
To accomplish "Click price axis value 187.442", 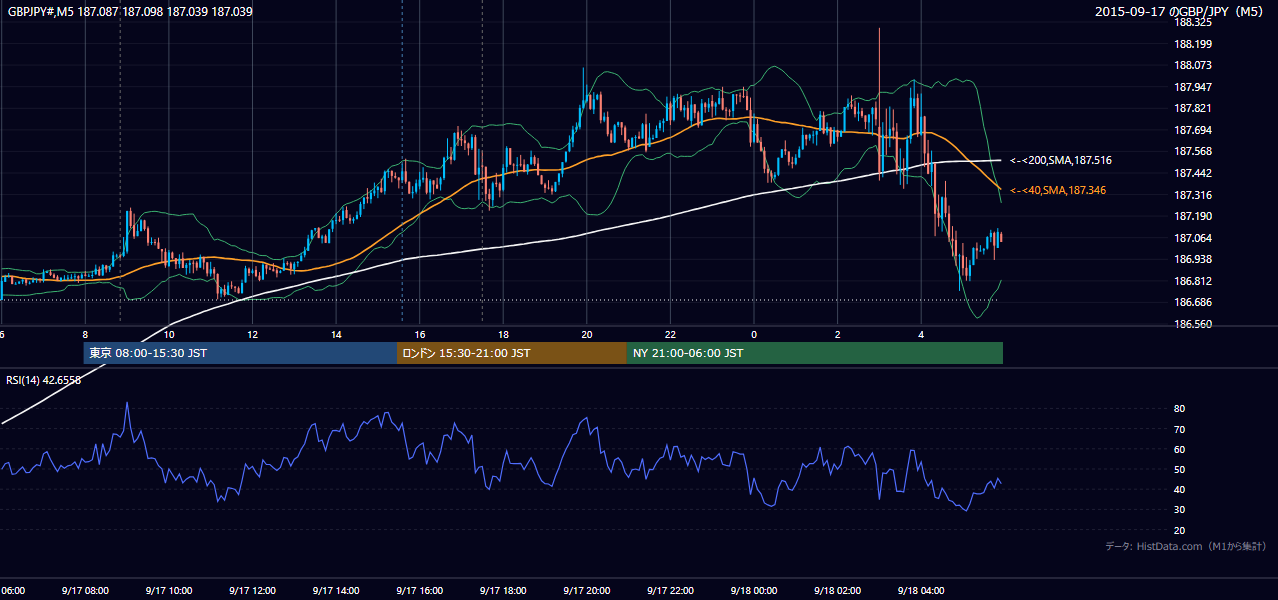I will pyautogui.click(x=1193, y=173).
